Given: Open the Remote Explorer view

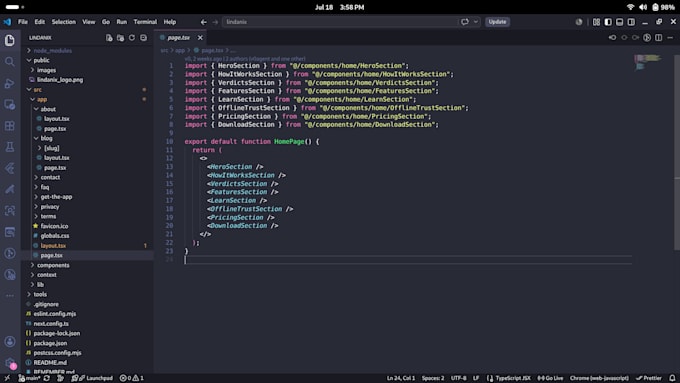Looking at the screenshot, I should 10,105.
